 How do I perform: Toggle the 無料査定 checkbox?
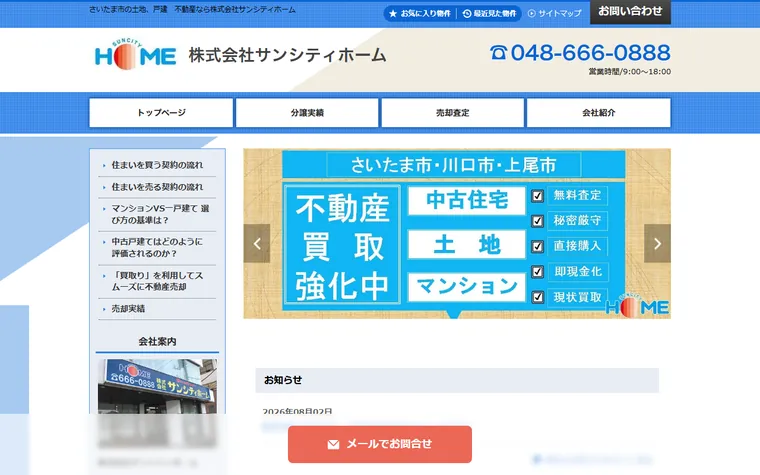click(538, 196)
